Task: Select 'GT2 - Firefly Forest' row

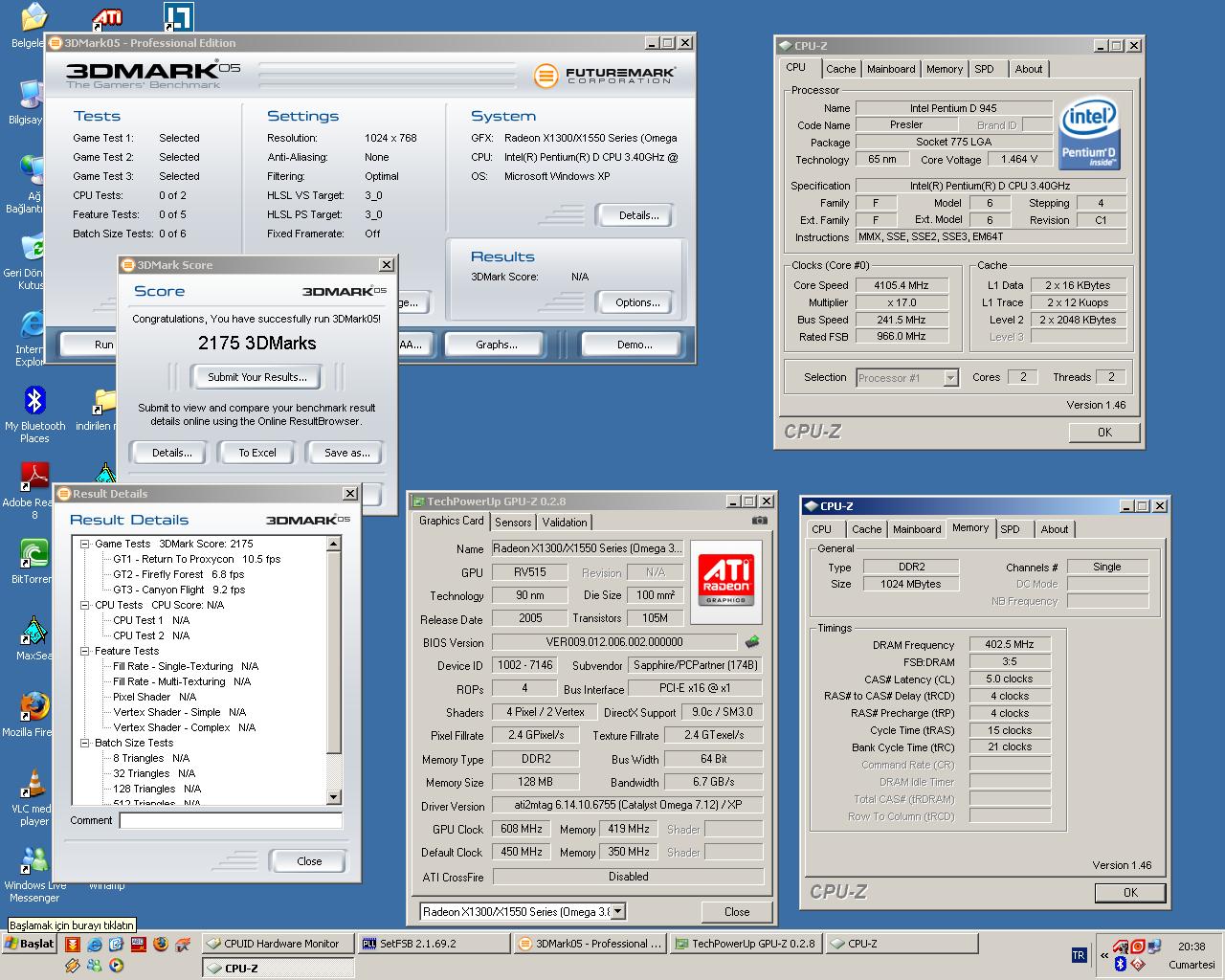Action: (178, 574)
